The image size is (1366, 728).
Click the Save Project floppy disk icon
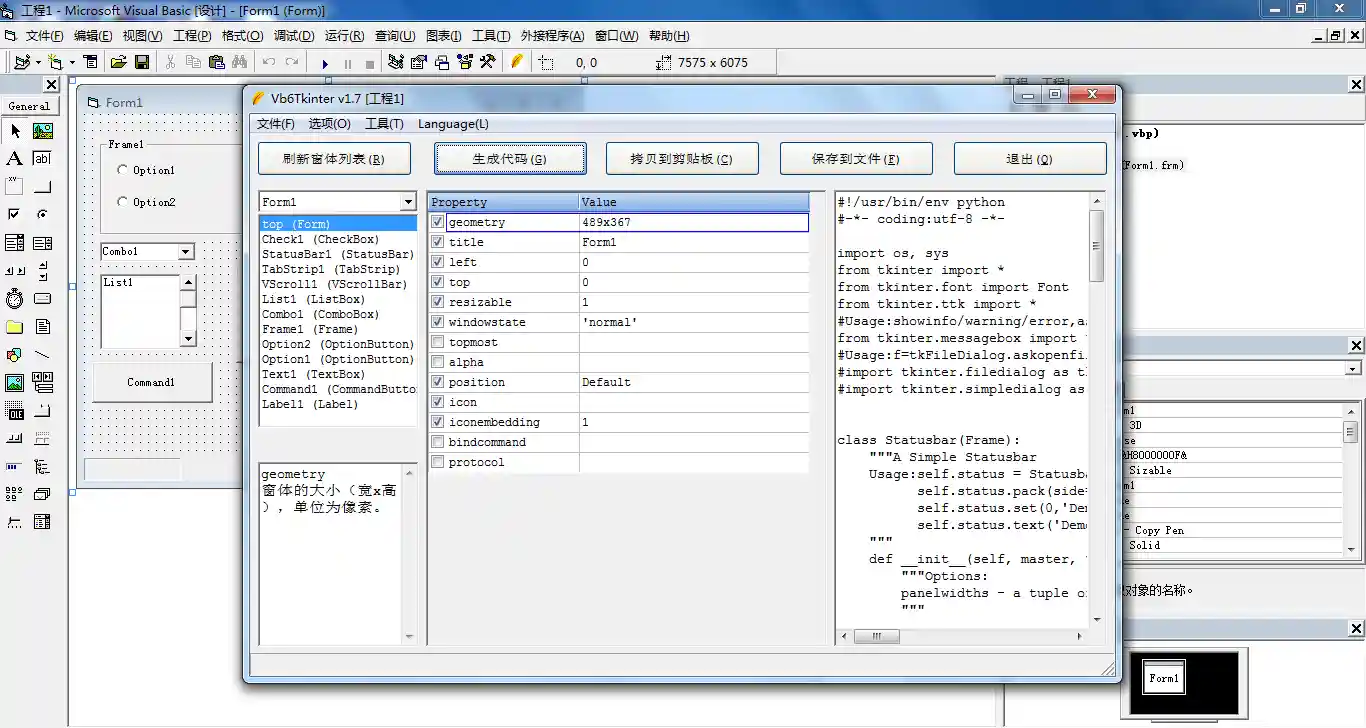coord(143,61)
